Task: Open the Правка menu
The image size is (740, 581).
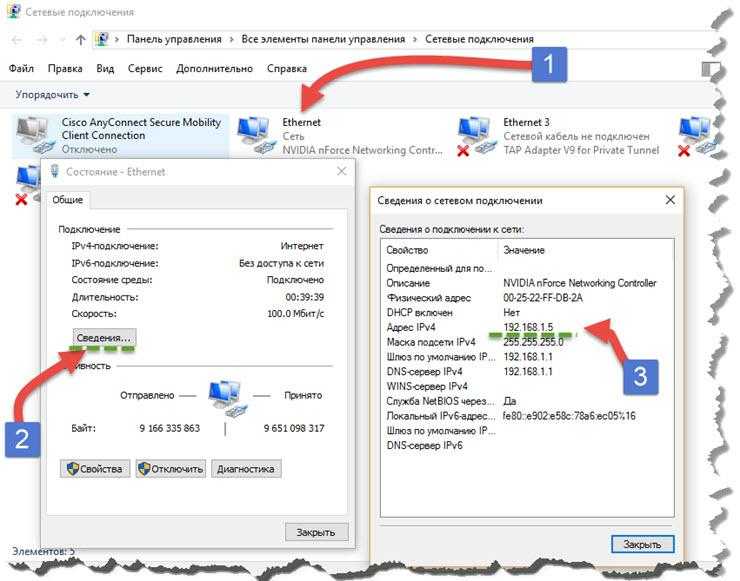Action: tap(65, 68)
